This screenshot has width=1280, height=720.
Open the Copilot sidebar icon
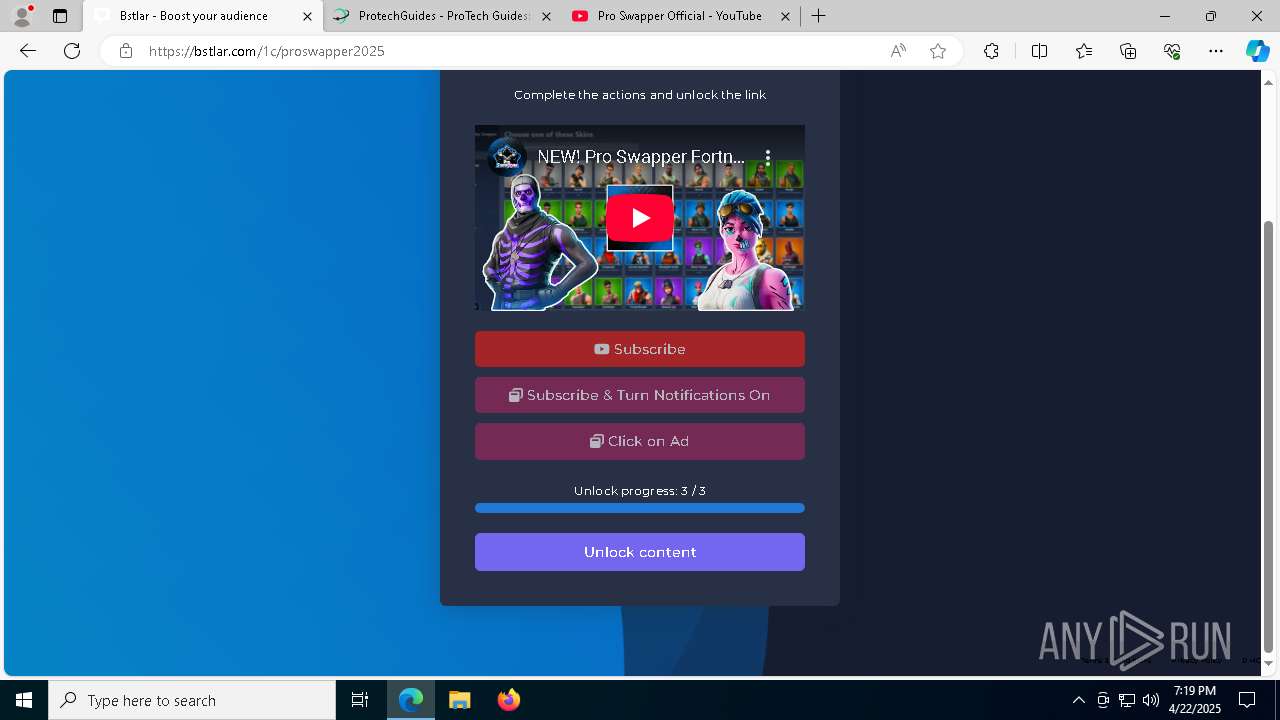[1257, 51]
